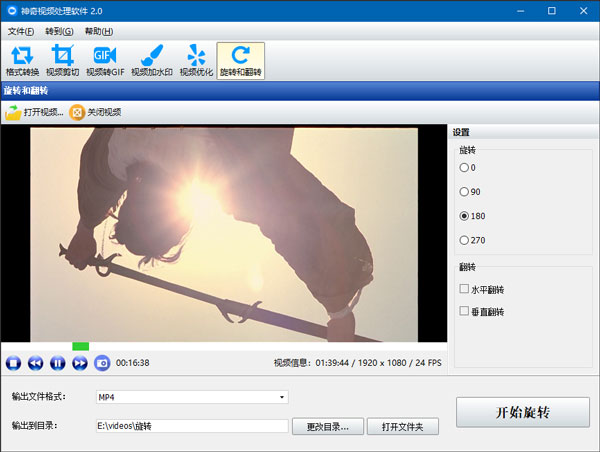
Task: Open the 视频转GIF converter tool
Action: (x=105, y=61)
